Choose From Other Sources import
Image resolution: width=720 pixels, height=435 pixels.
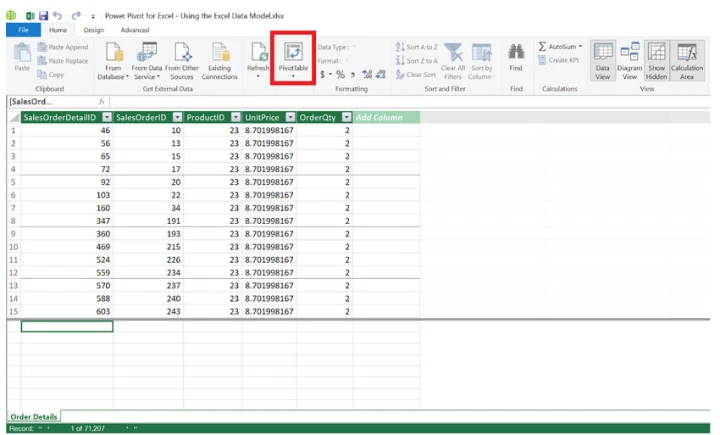click(x=182, y=61)
